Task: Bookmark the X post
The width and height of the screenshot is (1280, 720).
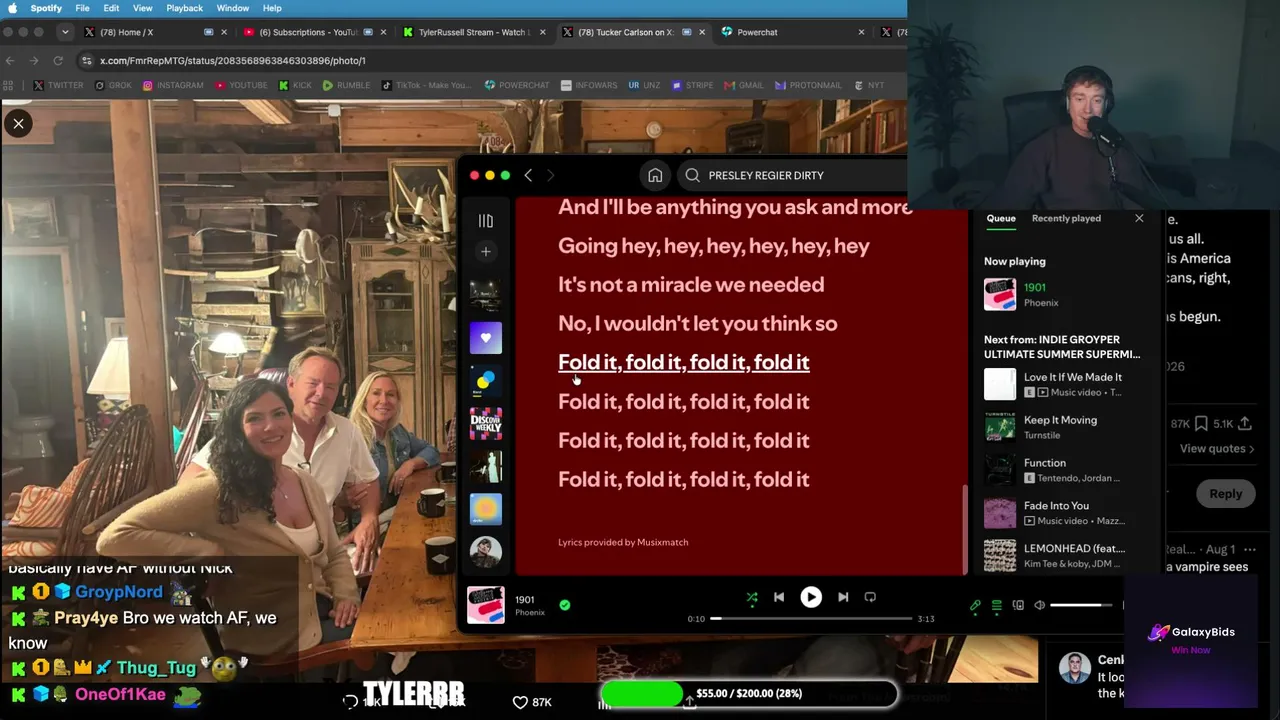Action: (x=1201, y=424)
